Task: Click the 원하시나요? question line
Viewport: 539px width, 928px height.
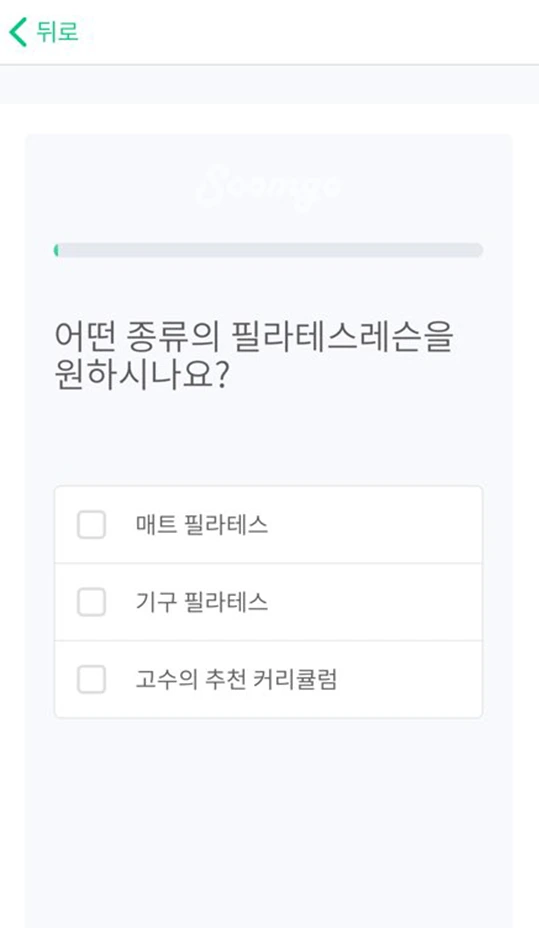Action: [x=141, y=375]
